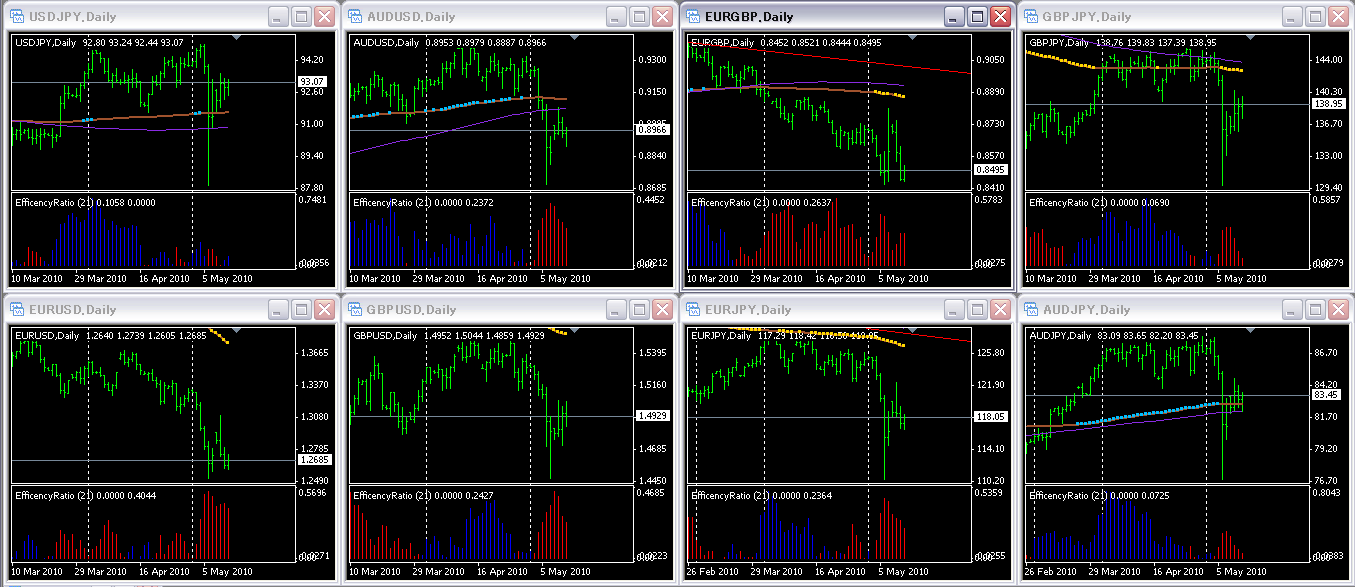Minimize the AUDUSD chart window
The image size is (1355, 587).
pyautogui.click(x=614, y=17)
